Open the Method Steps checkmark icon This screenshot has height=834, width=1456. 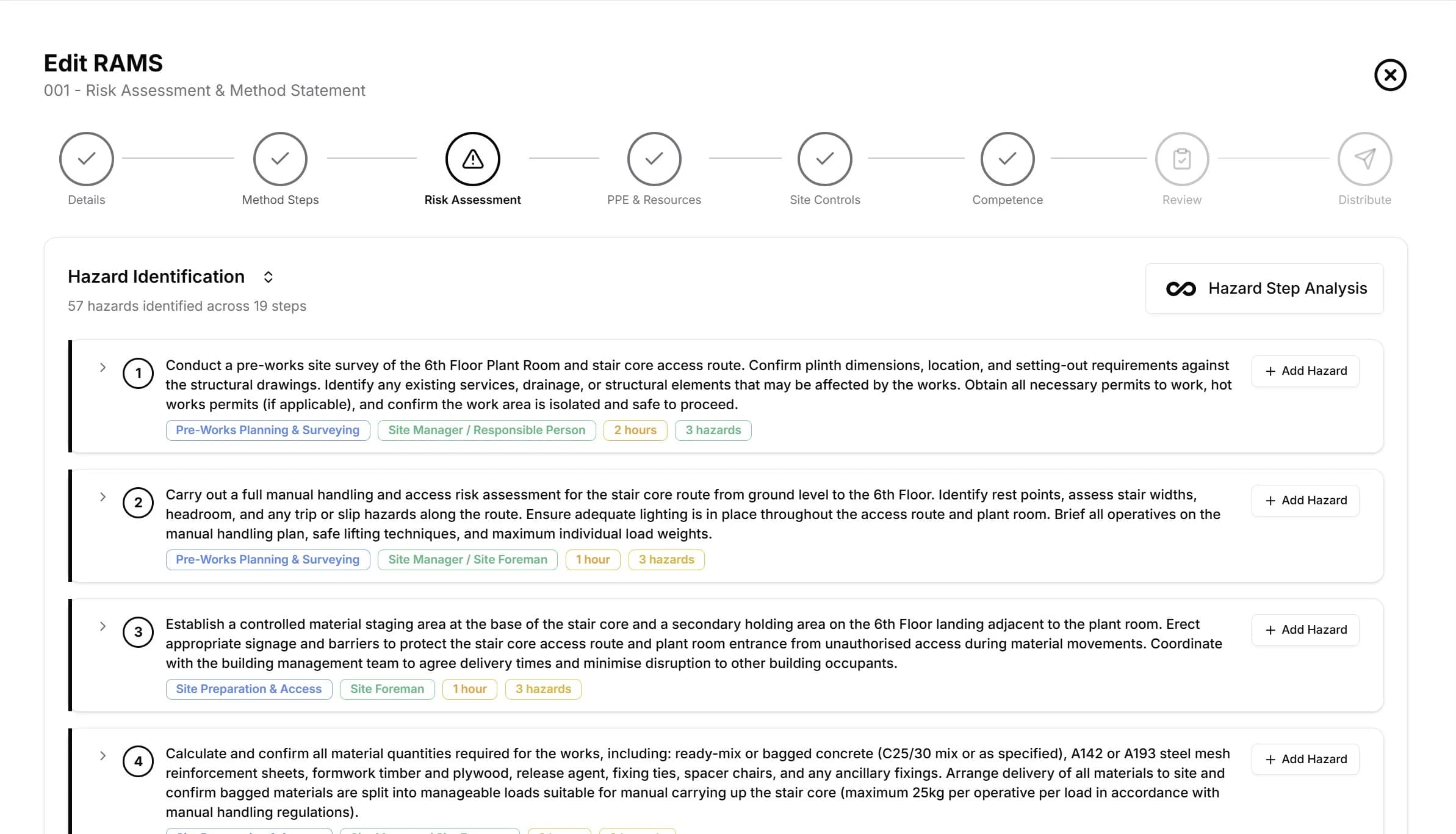point(279,159)
